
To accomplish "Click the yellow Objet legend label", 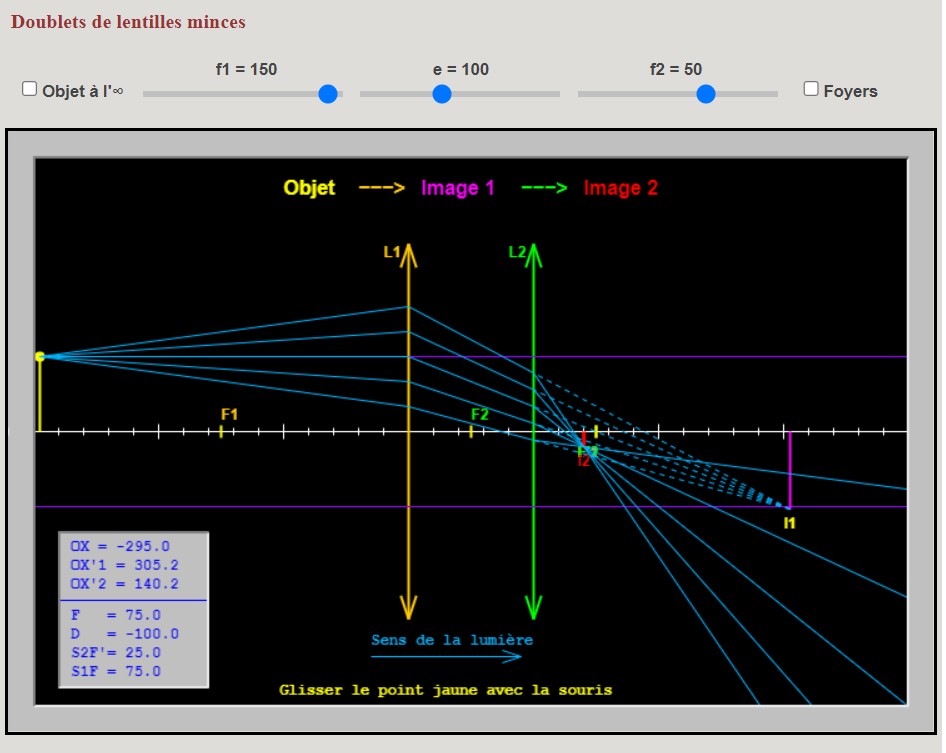I will 309,188.
